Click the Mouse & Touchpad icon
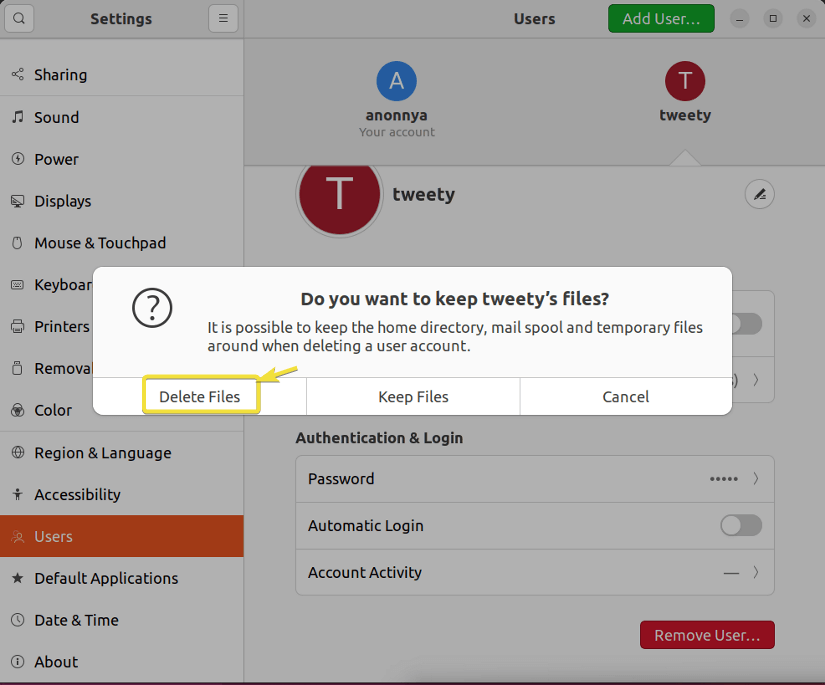Image resolution: width=825 pixels, height=685 pixels. 18,243
